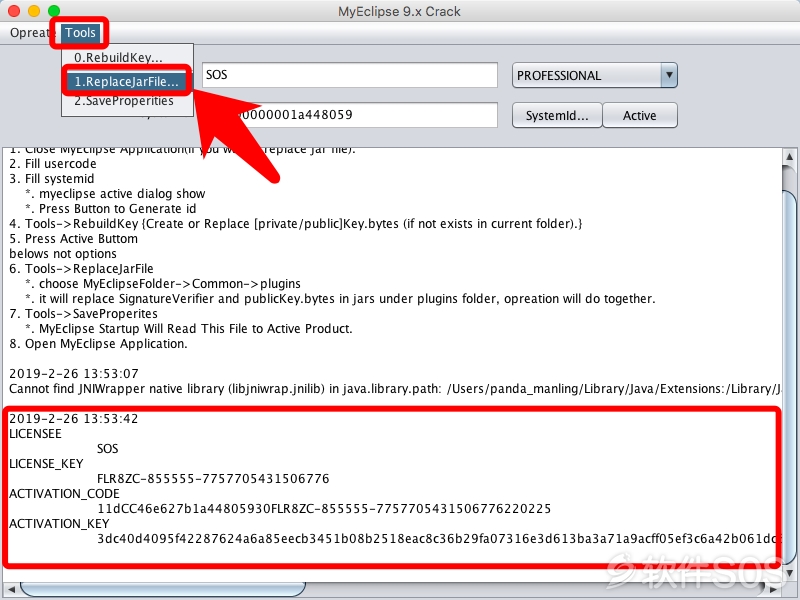Viewport: 800px width, 600px height.
Task: Click the horizontal scrollbar thumb
Action: tap(163, 589)
